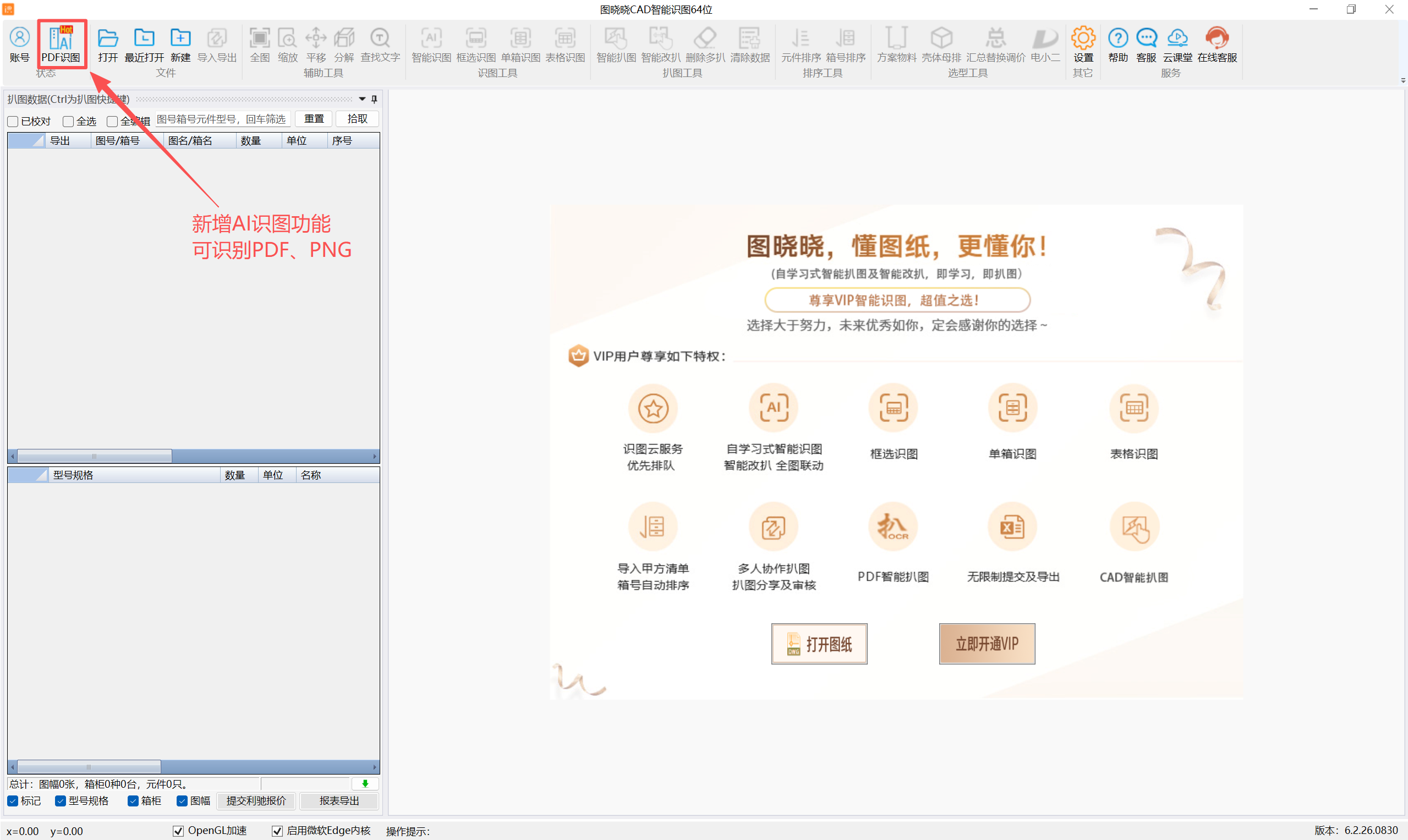
Task: Select the 平移 pan tool
Action: tap(316, 44)
